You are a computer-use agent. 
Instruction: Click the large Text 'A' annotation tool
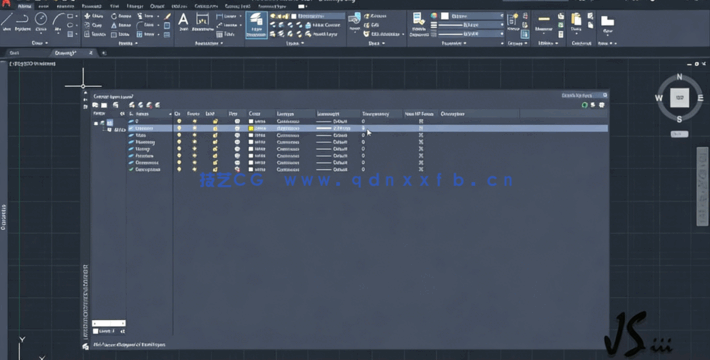[183, 21]
